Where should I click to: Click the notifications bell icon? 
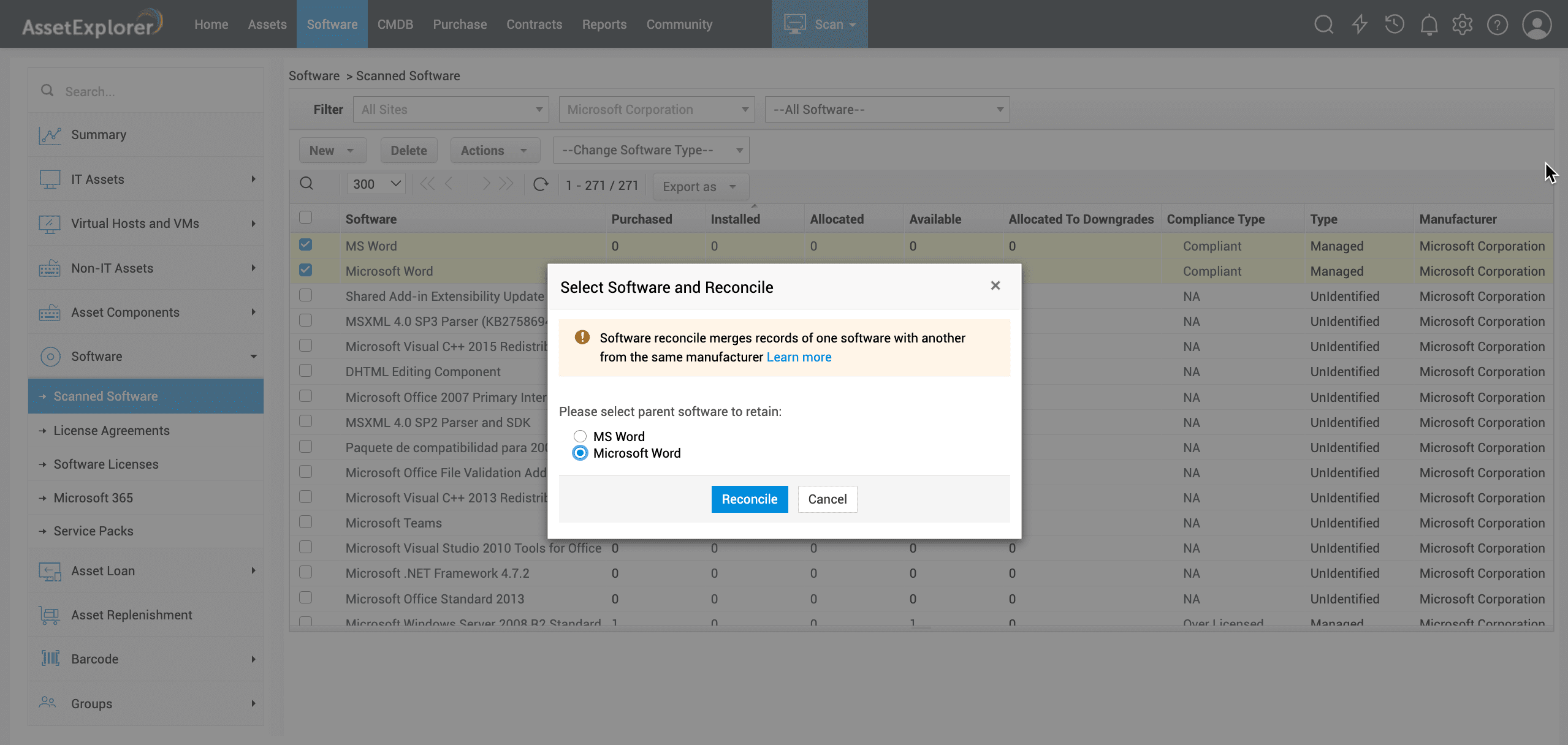point(1429,25)
